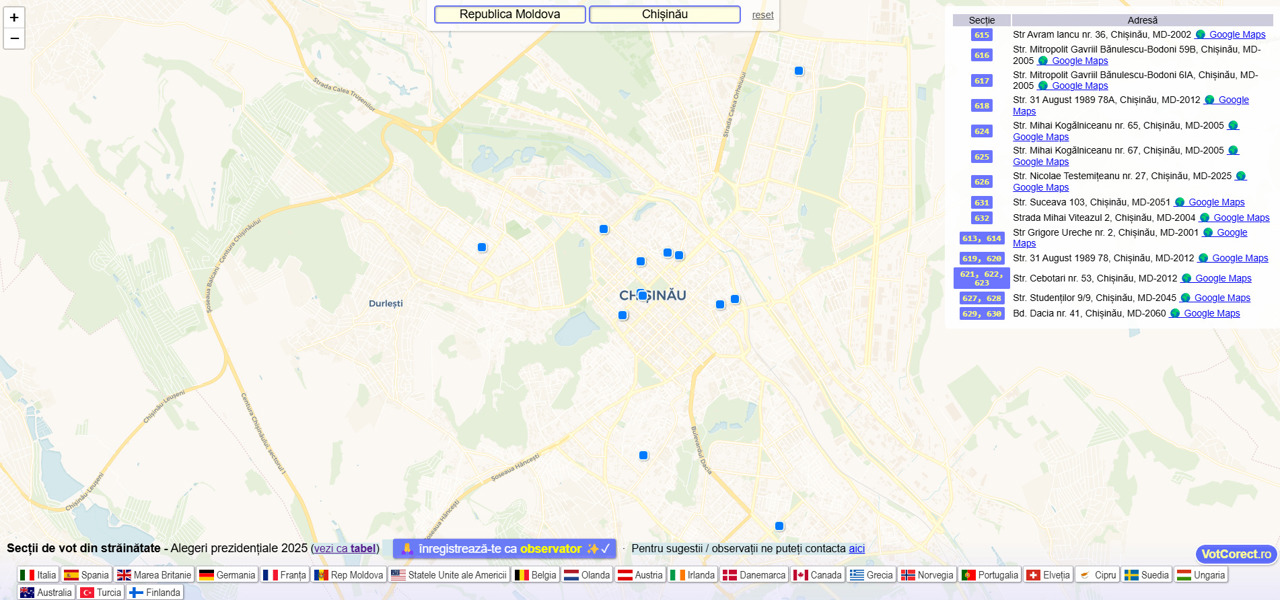
Task: Select section badge 617
Action: [982, 81]
